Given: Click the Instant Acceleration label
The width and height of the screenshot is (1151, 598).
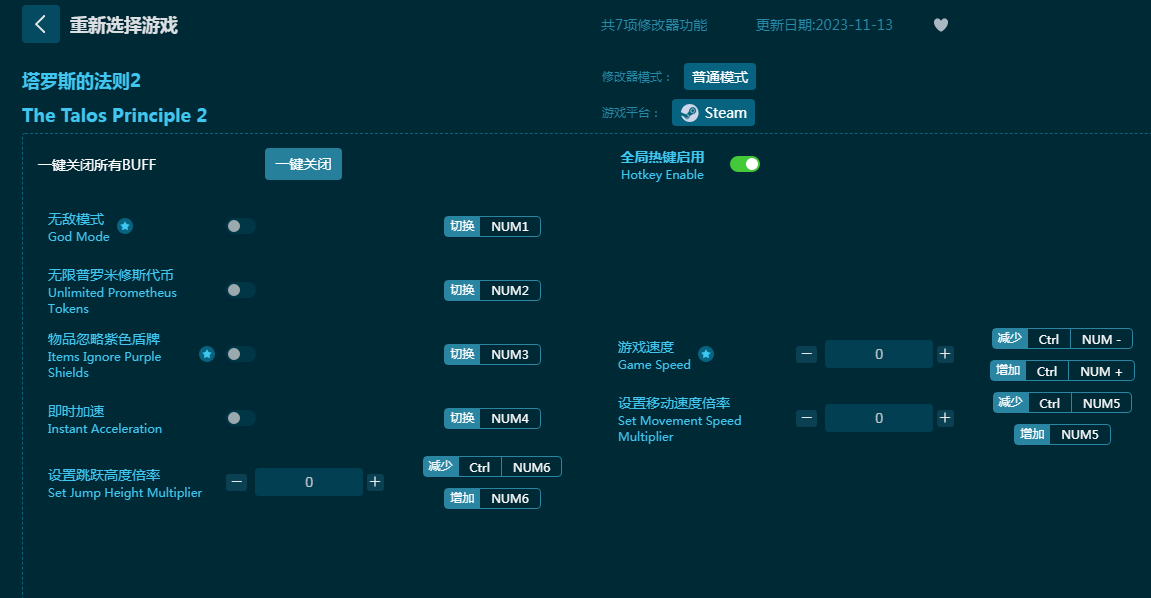Looking at the screenshot, I should point(105,420).
